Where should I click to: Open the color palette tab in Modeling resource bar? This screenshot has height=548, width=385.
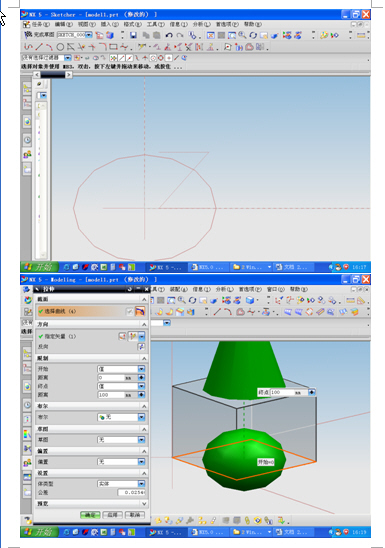click(x=27, y=434)
